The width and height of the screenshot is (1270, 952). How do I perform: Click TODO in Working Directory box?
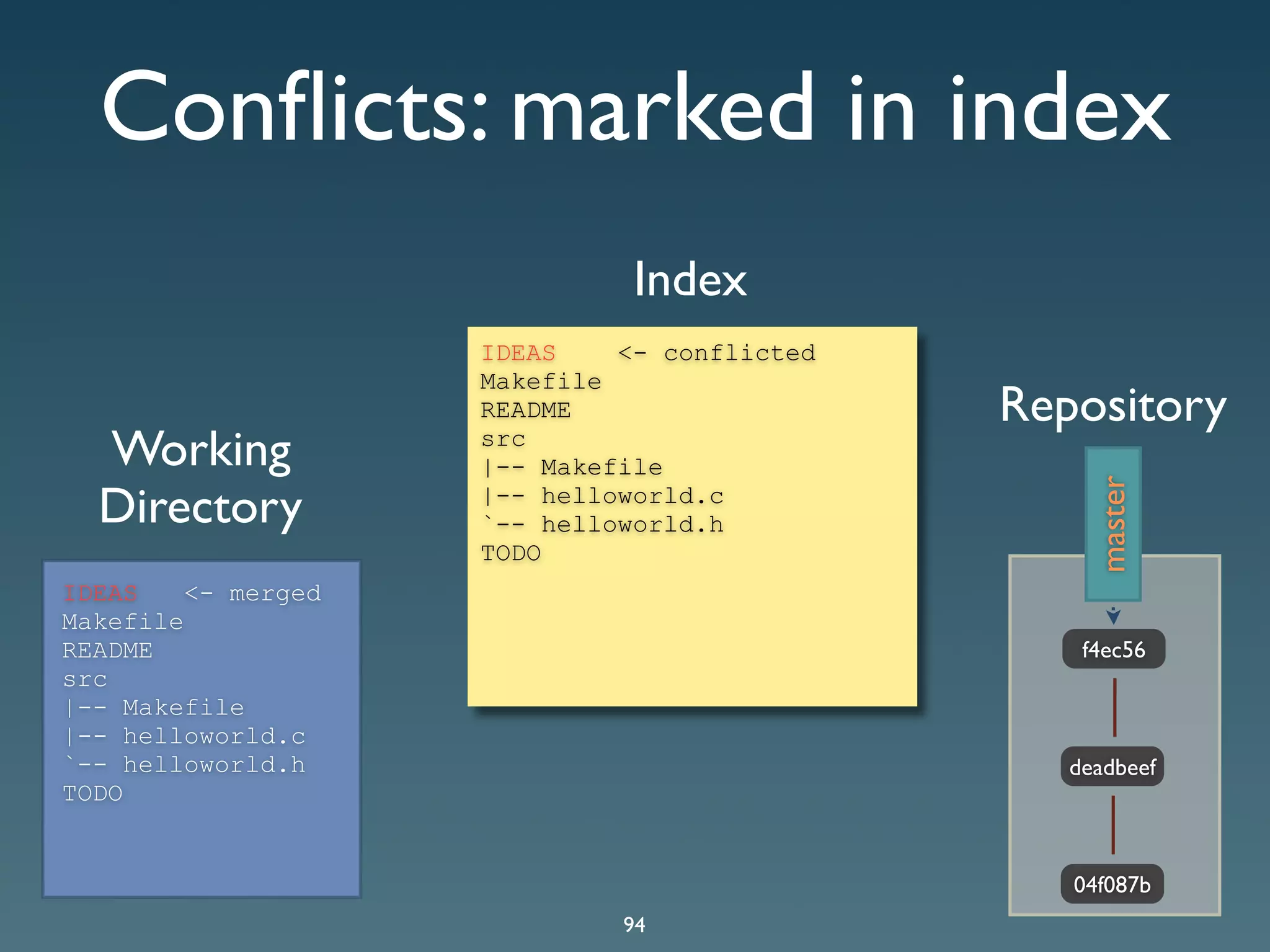(93, 793)
